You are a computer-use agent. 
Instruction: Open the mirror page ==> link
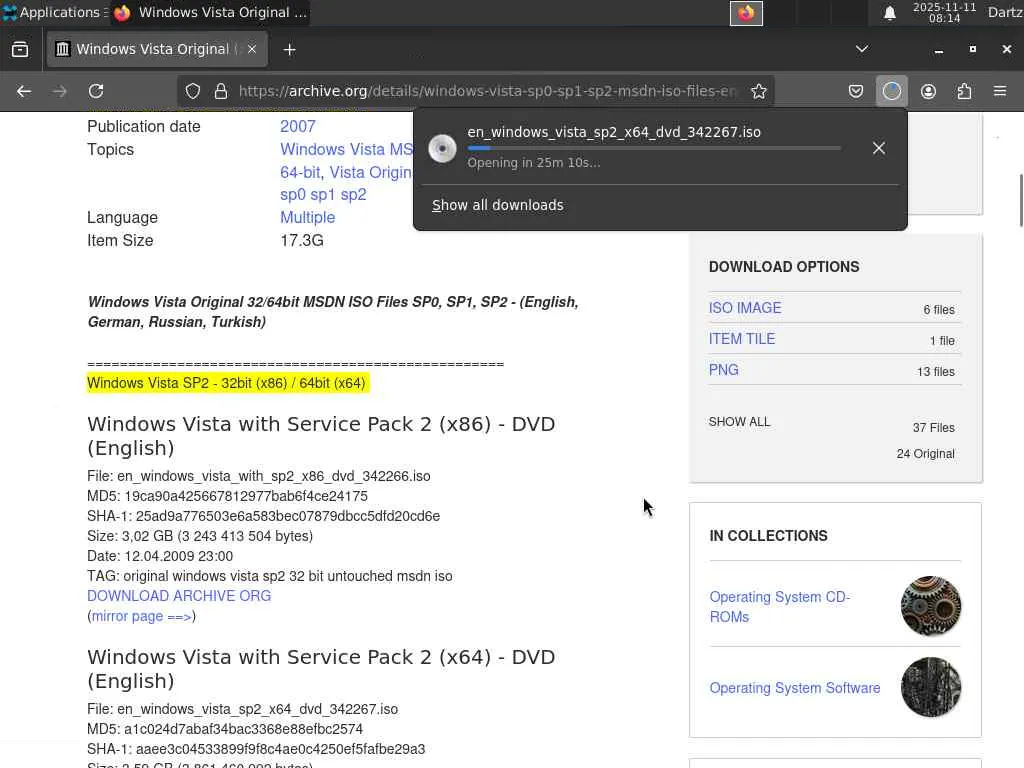click(x=142, y=616)
